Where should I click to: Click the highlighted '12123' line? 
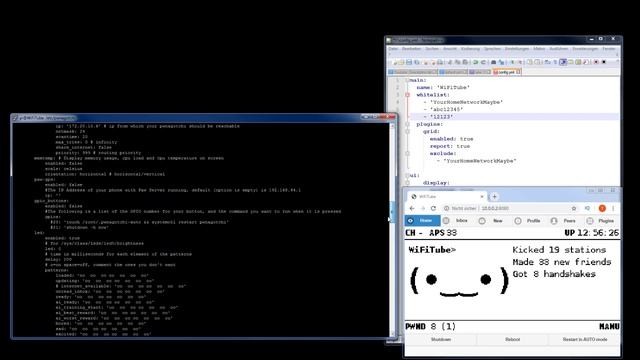[x=514, y=117]
